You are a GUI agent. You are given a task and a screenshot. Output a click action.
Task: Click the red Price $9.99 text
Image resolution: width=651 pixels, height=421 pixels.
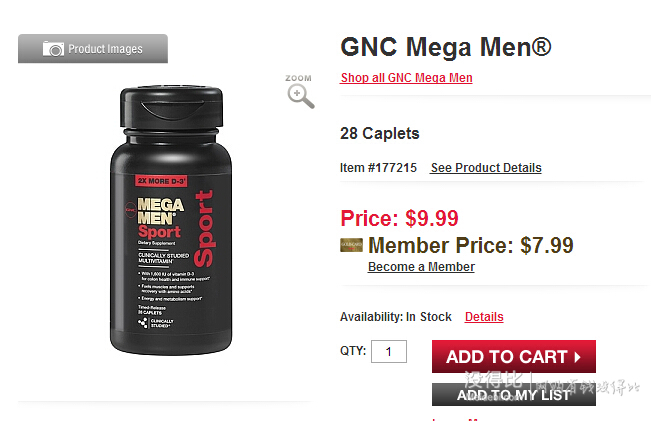[399, 218]
